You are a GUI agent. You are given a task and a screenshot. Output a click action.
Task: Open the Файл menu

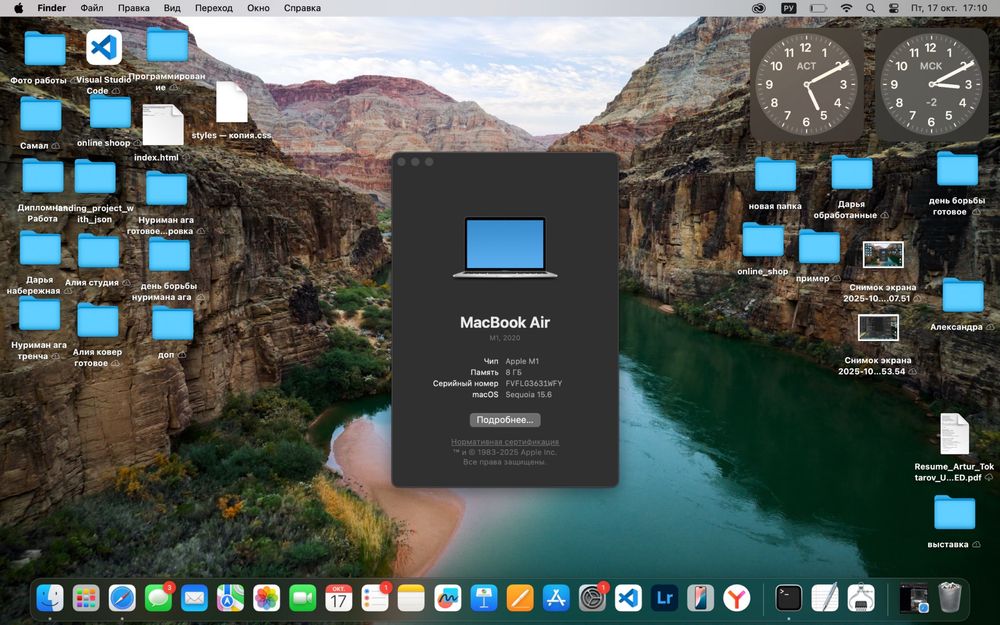coord(92,8)
